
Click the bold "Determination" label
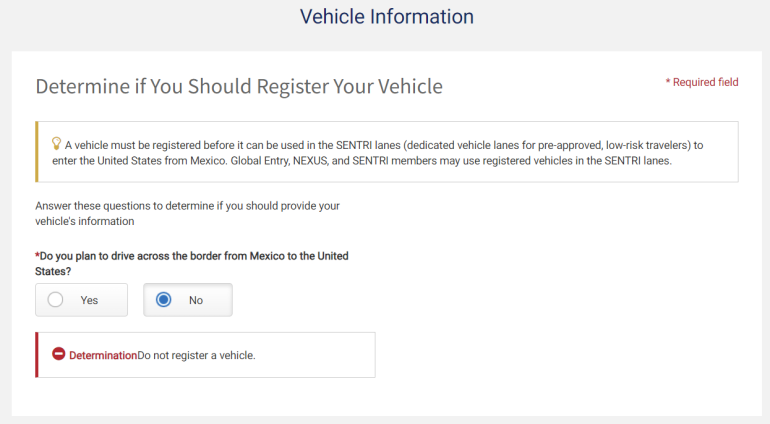click(x=102, y=355)
